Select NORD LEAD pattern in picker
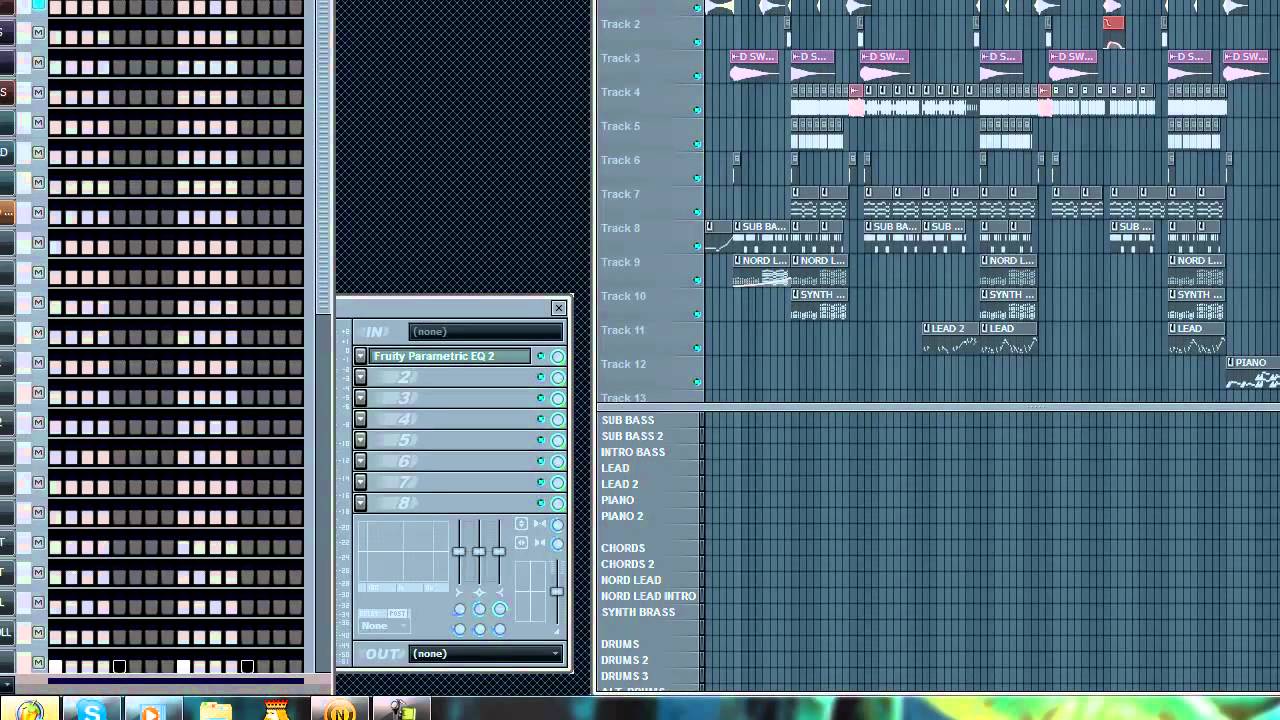The width and height of the screenshot is (1280, 720). 631,580
